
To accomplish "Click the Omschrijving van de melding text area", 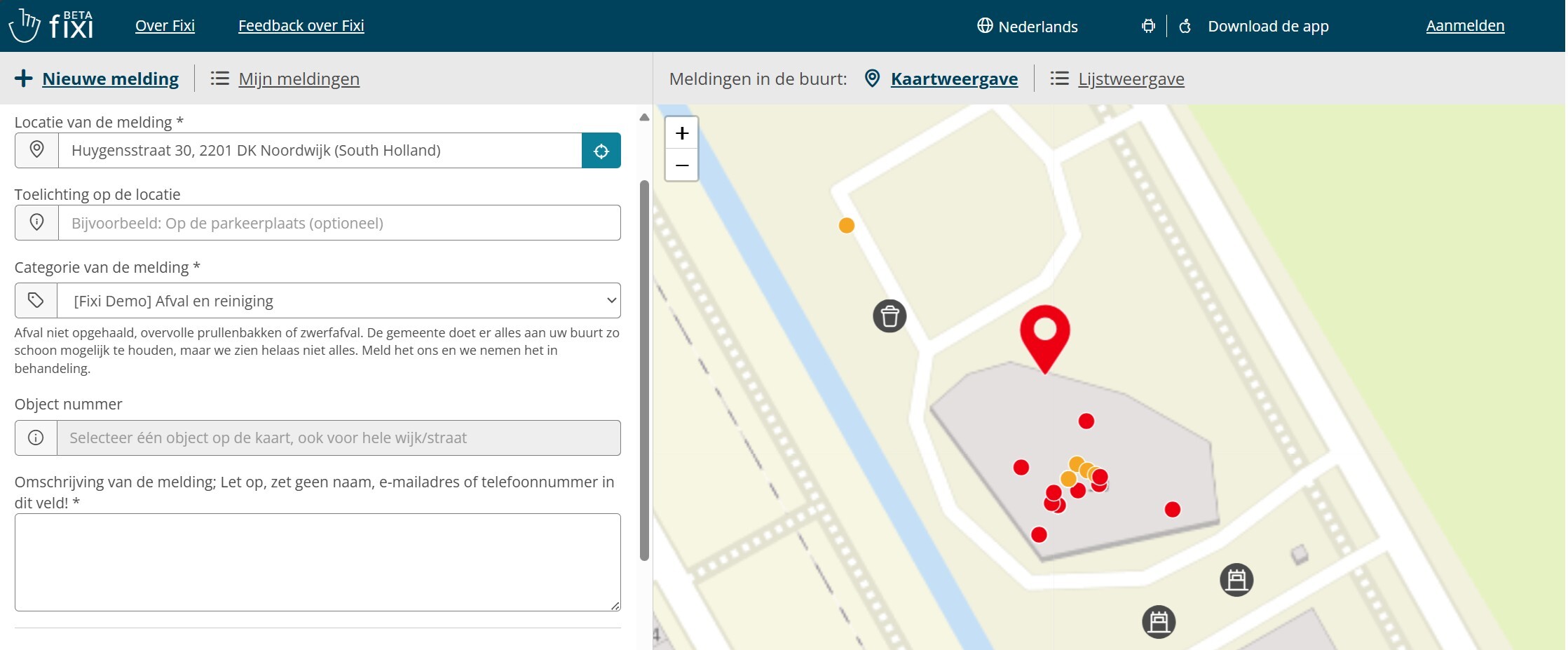I will coord(318,562).
